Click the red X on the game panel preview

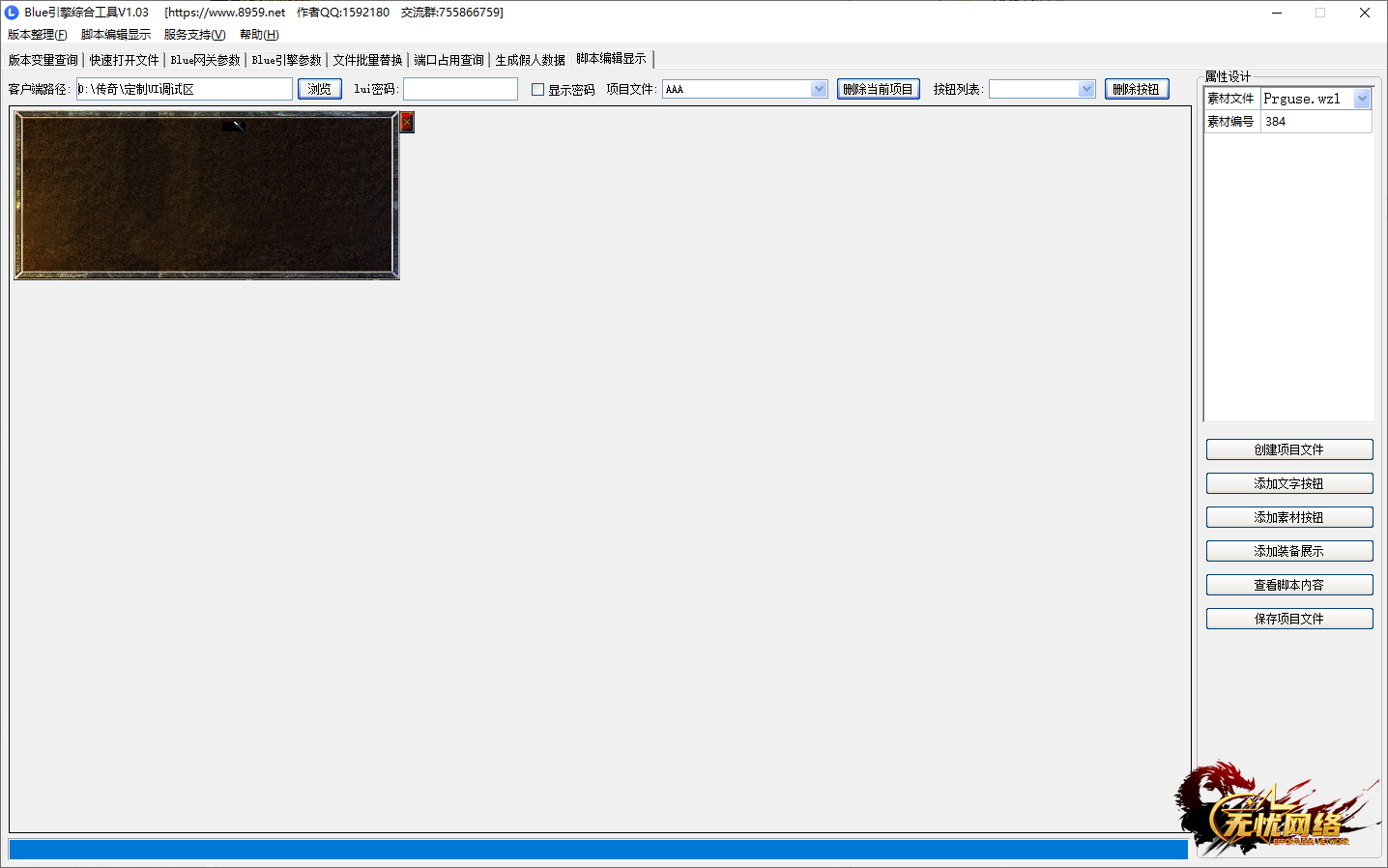pos(407,123)
